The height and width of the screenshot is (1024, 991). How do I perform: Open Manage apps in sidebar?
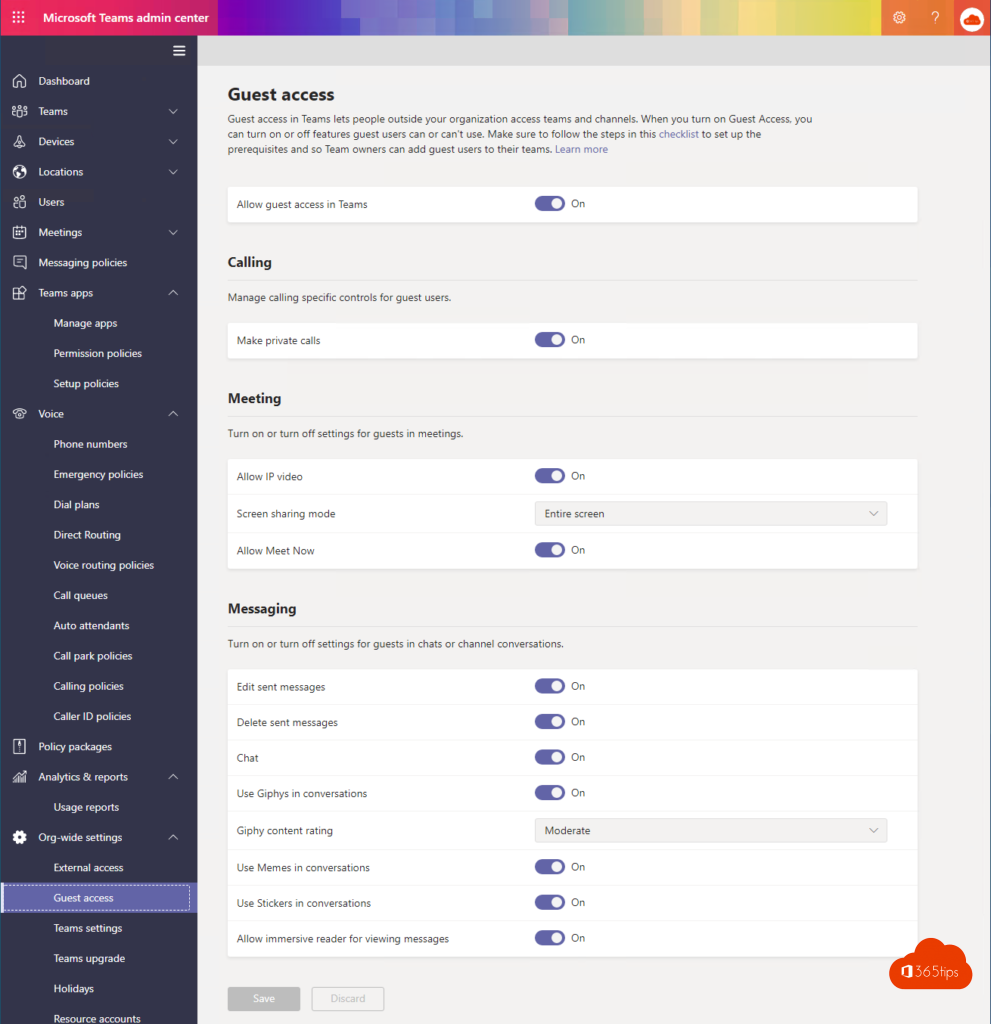(x=86, y=323)
